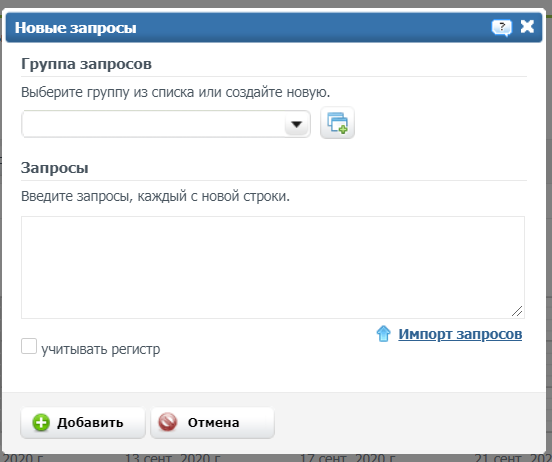Cancel with the Отмена button

tap(212, 423)
